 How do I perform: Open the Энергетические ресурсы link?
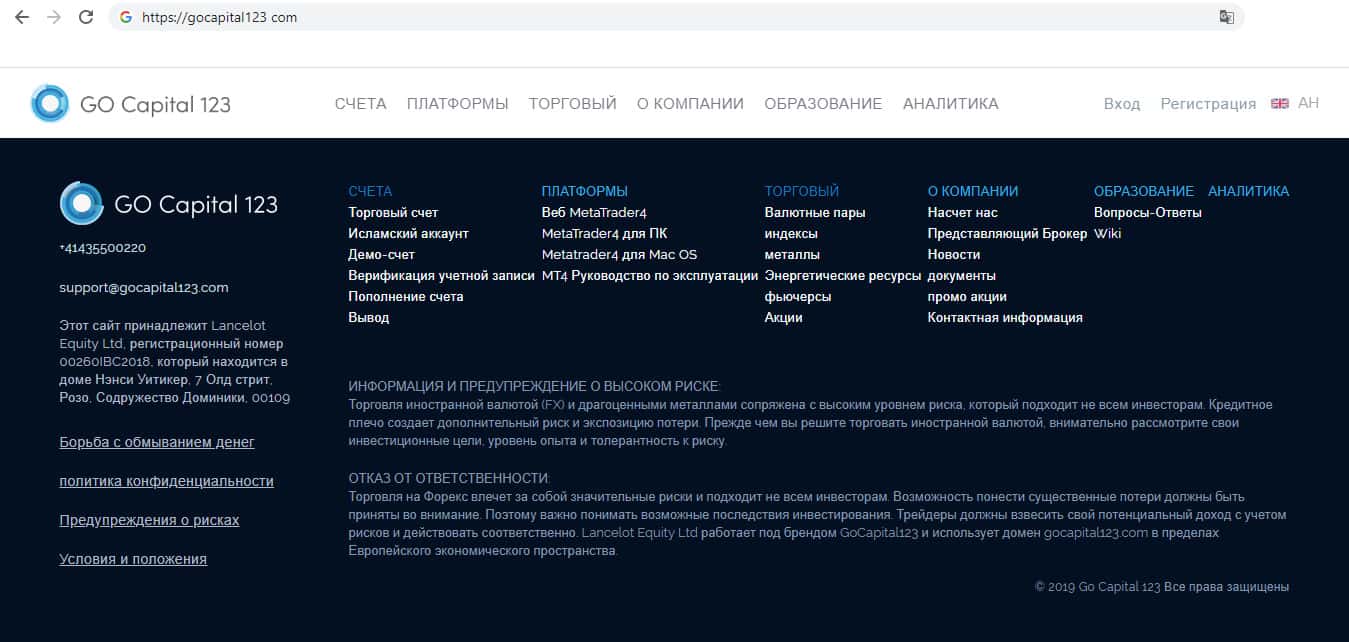pyautogui.click(x=842, y=275)
